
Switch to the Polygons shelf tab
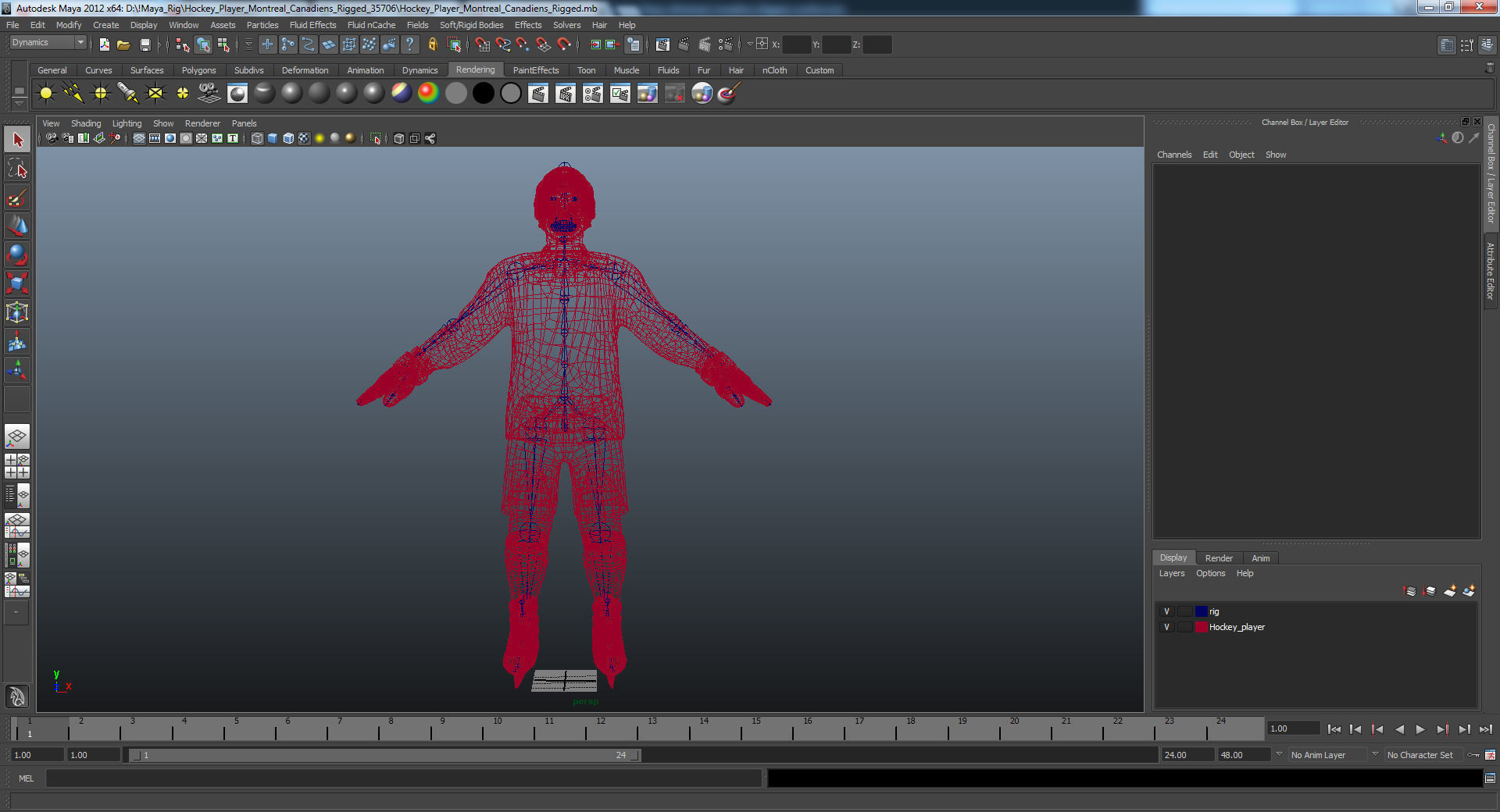point(198,70)
